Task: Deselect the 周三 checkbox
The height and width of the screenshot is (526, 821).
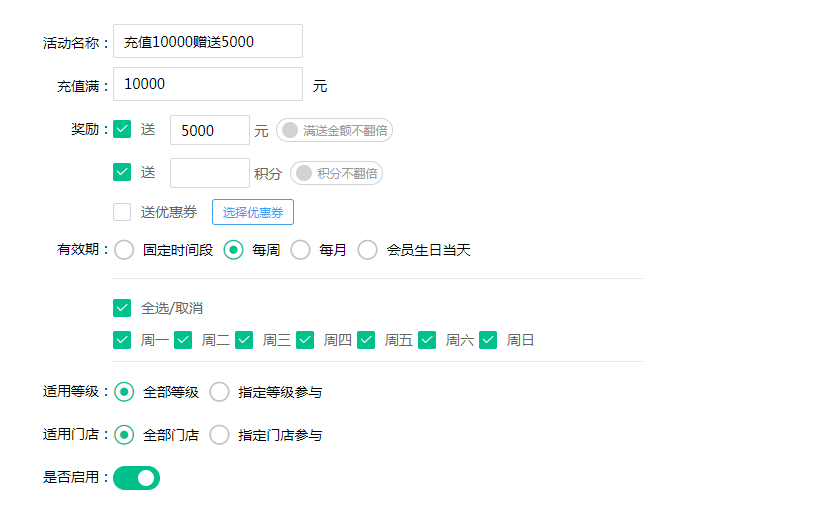Action: pos(244,340)
